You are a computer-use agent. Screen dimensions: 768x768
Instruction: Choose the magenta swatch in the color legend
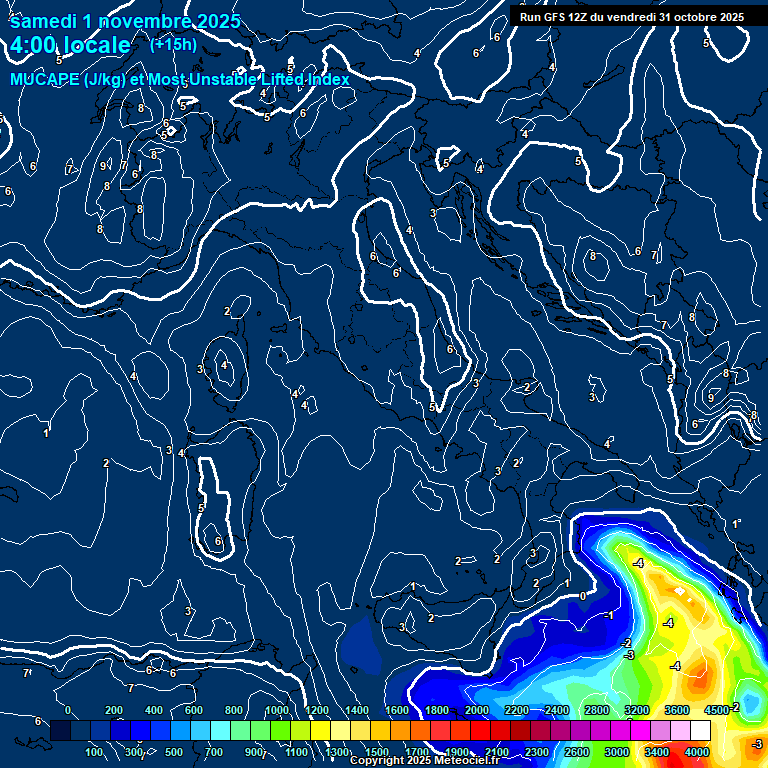638,731
